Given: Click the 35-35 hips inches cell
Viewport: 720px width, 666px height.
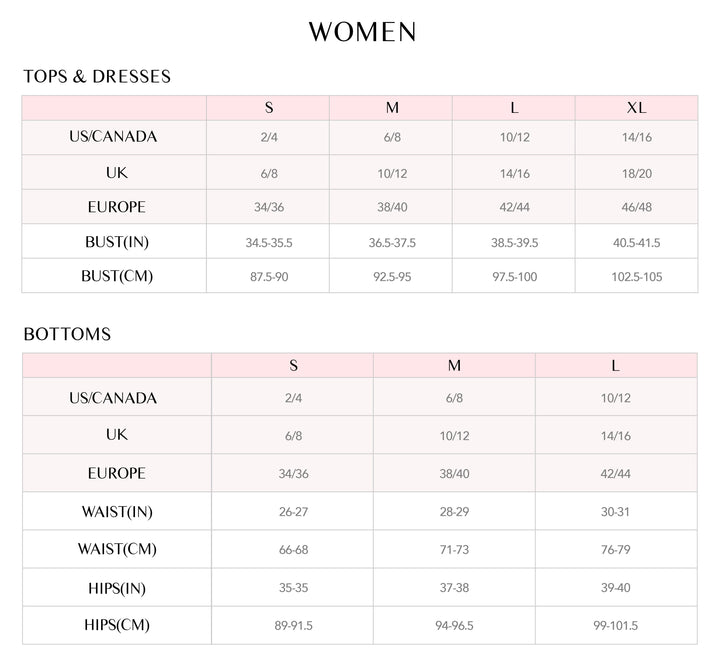Looking at the screenshot, I should (x=293, y=588).
